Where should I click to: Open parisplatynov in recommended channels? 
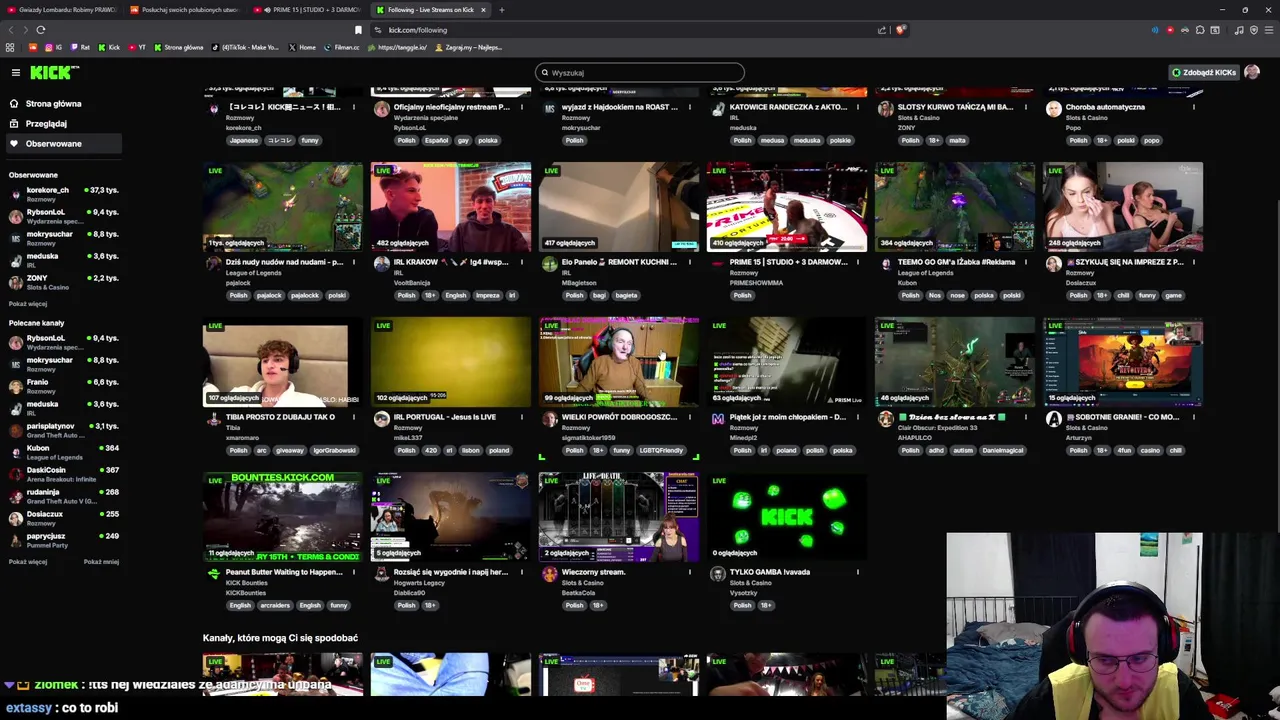(x=64, y=430)
